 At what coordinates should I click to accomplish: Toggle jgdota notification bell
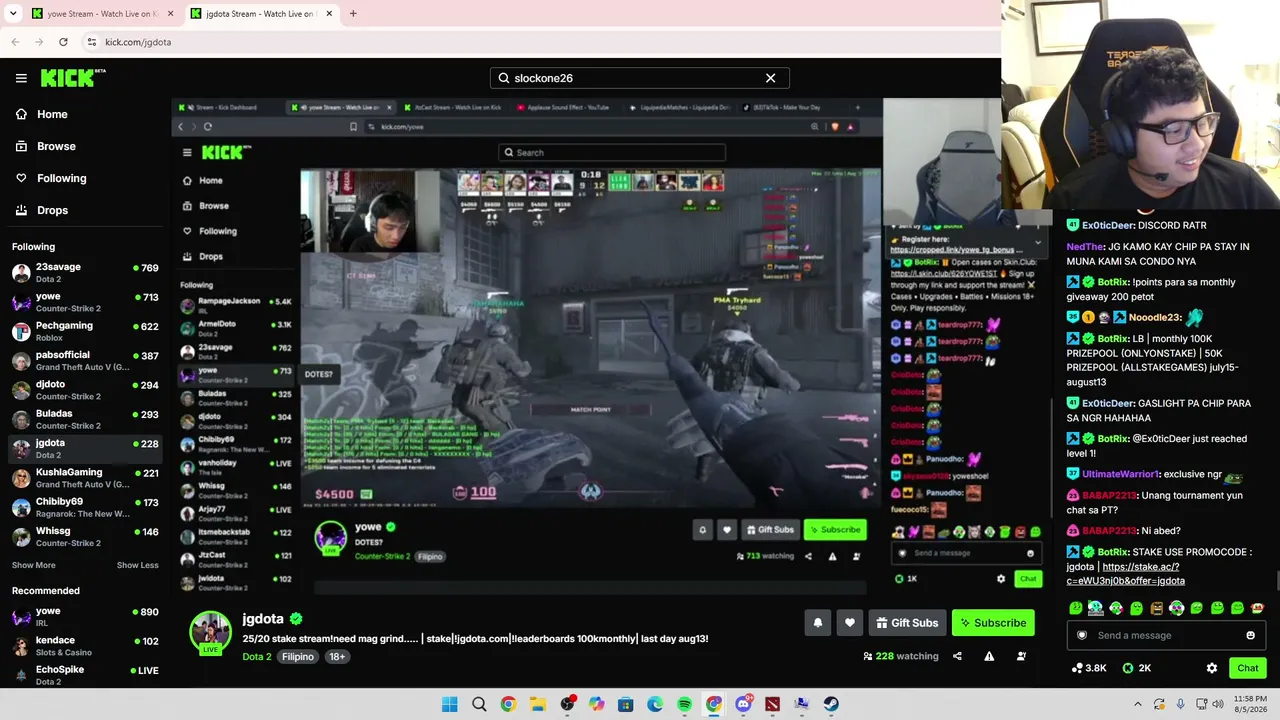817,623
